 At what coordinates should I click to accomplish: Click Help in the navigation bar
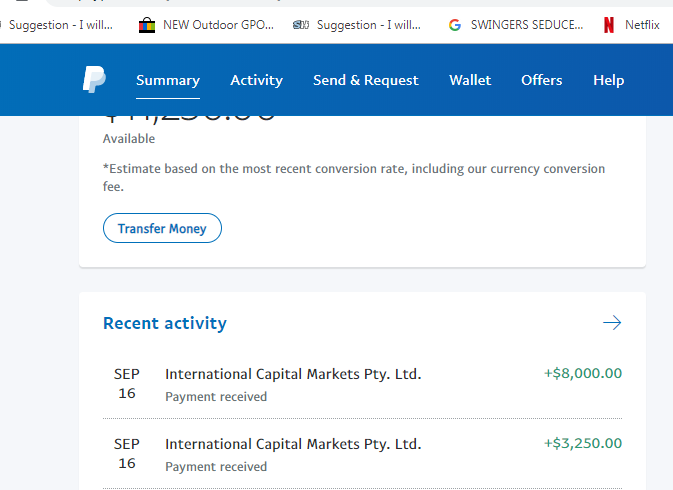click(608, 80)
